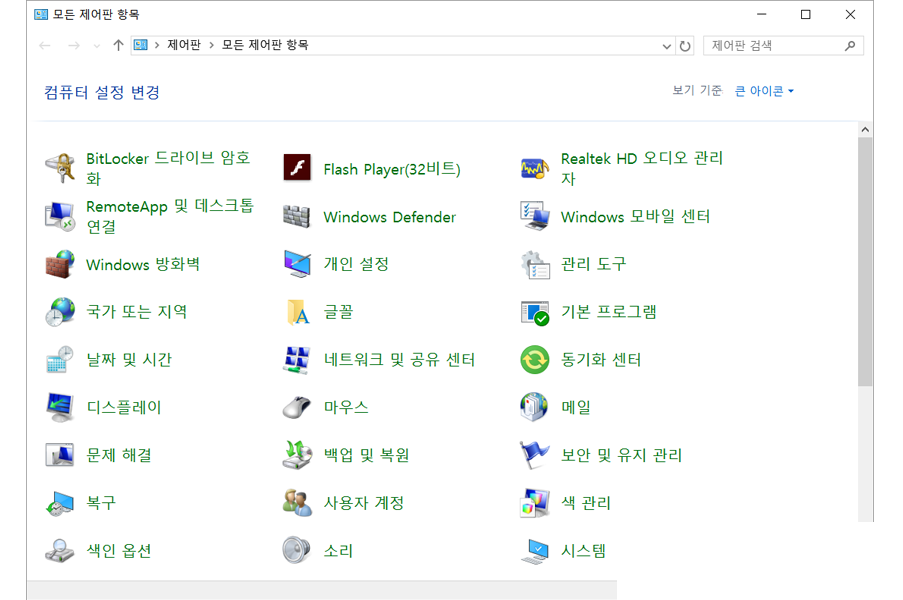Open Windows 방화벽 brick wall icon

coord(60,264)
